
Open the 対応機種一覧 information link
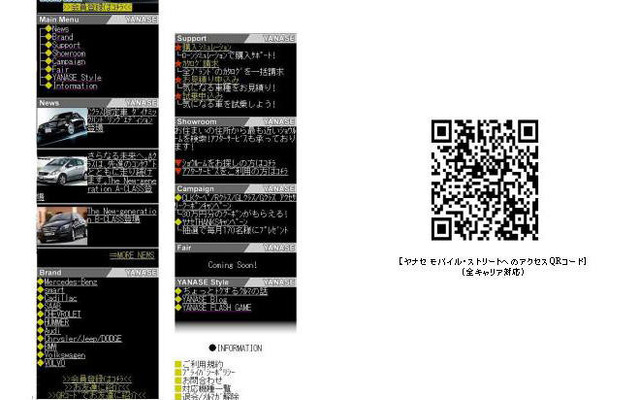(207, 388)
